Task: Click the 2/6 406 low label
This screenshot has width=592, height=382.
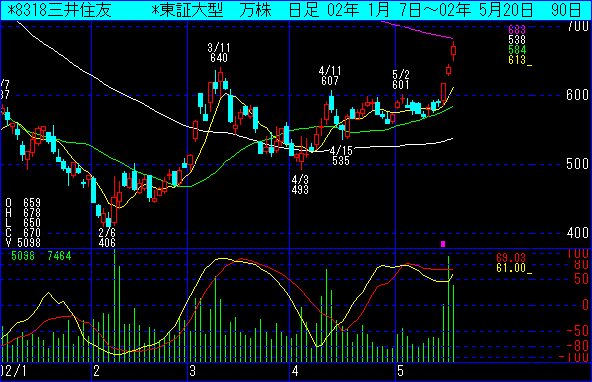Action: click(x=107, y=237)
